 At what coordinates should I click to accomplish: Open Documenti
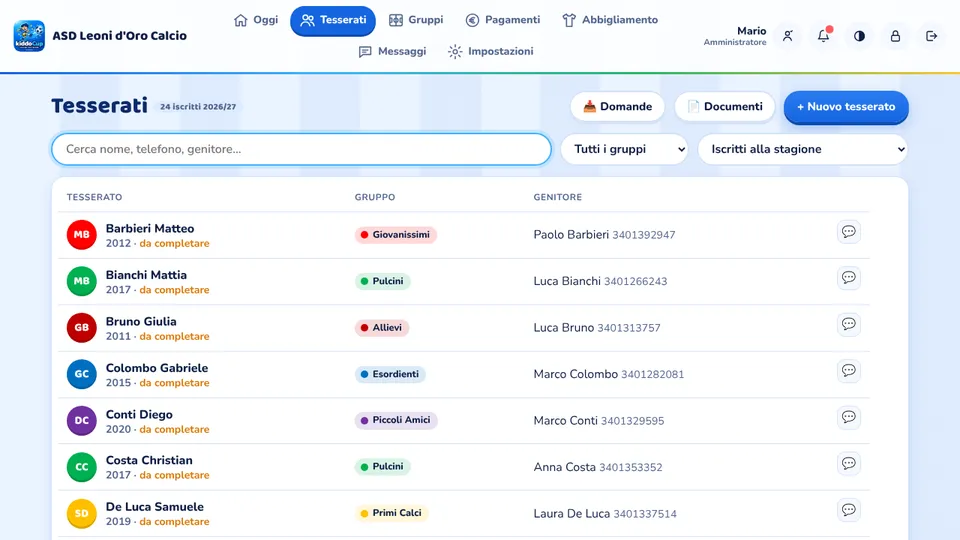tap(724, 107)
